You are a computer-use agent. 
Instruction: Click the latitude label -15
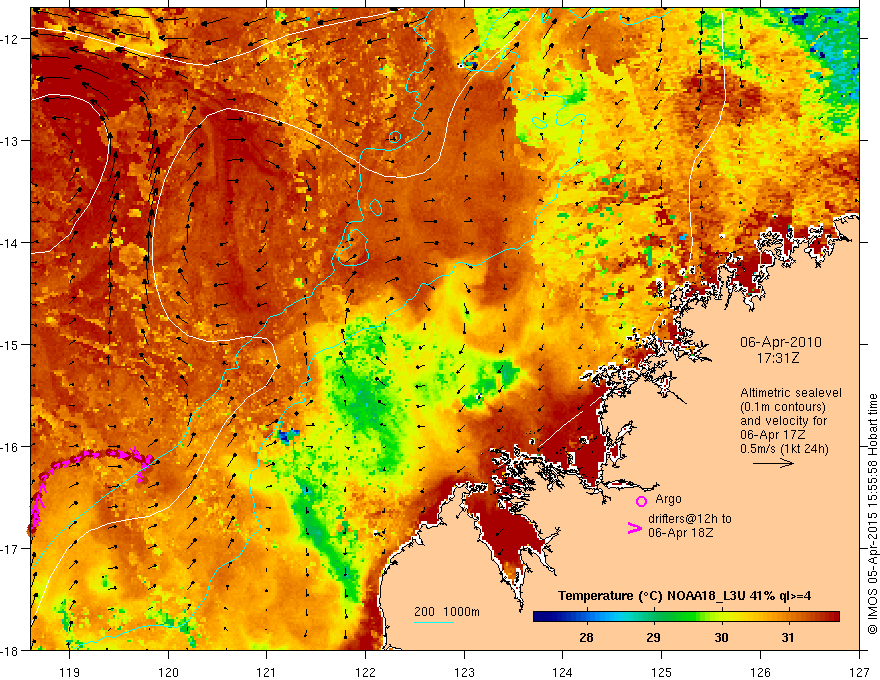click(11, 344)
